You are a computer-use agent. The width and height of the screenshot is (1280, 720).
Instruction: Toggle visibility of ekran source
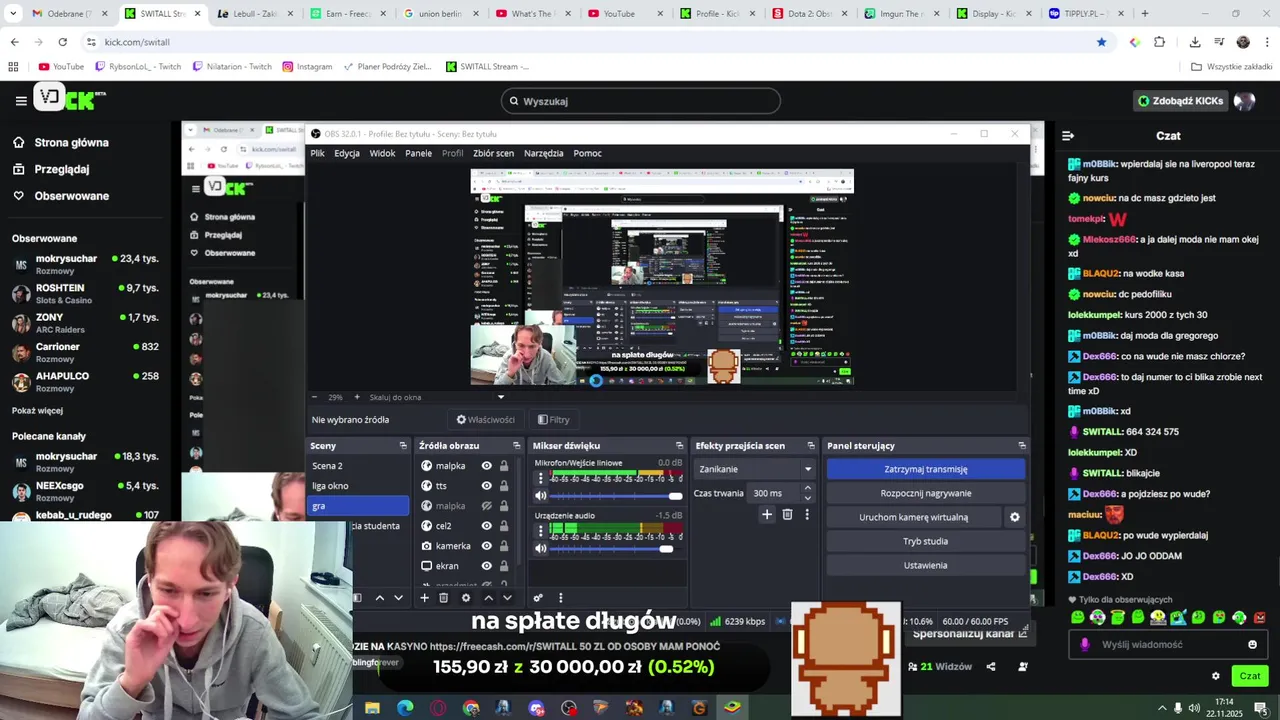[487, 566]
